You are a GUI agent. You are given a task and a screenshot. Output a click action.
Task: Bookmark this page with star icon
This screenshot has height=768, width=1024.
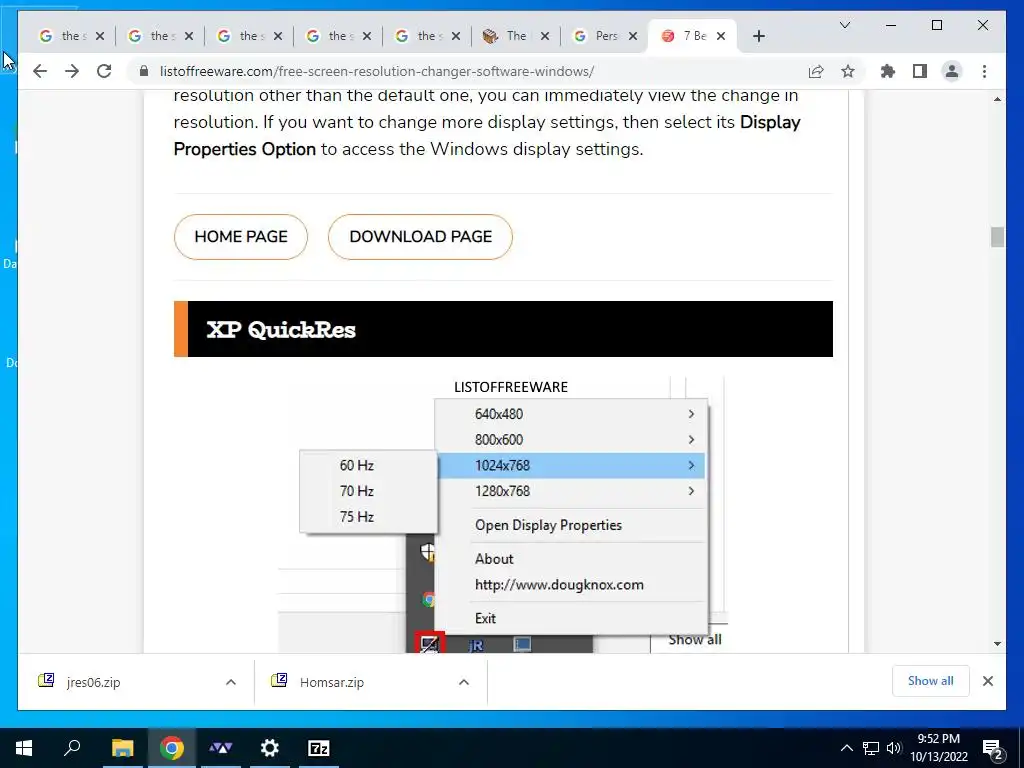point(848,71)
